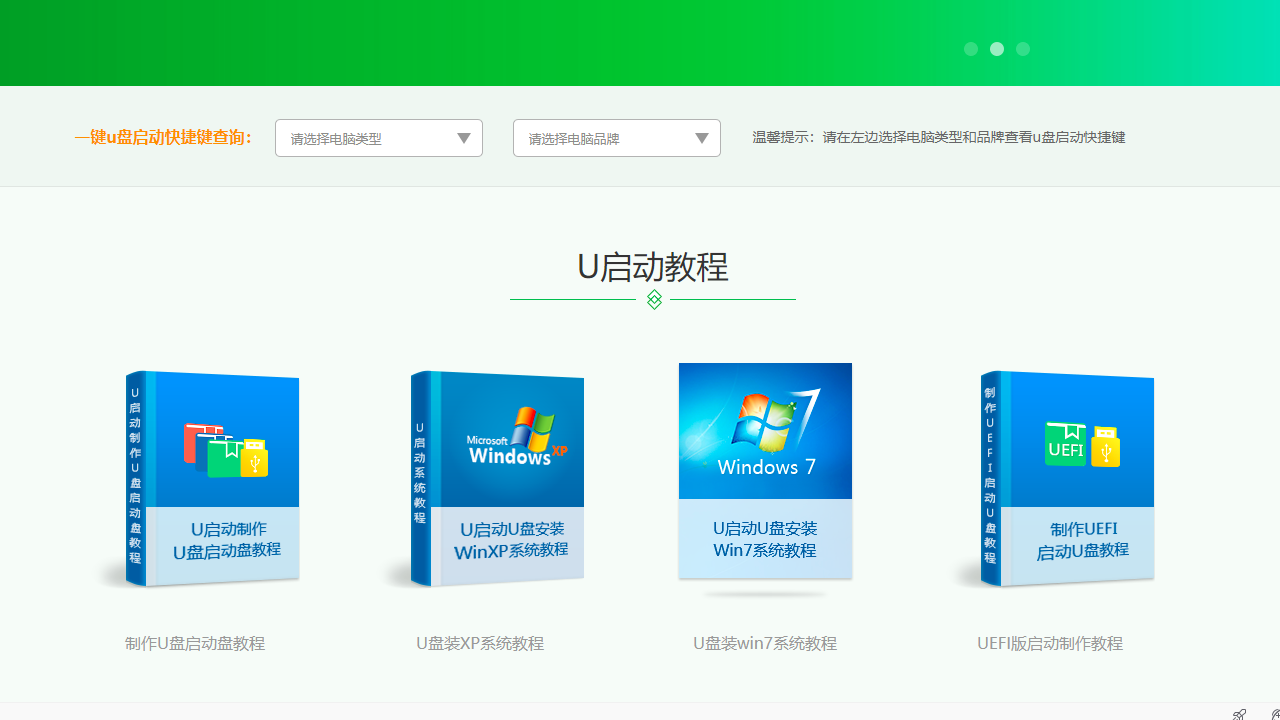This screenshot has height=720, width=1280.
Task: Open the 制作U盘启动盘教程 link
Action: (195, 643)
